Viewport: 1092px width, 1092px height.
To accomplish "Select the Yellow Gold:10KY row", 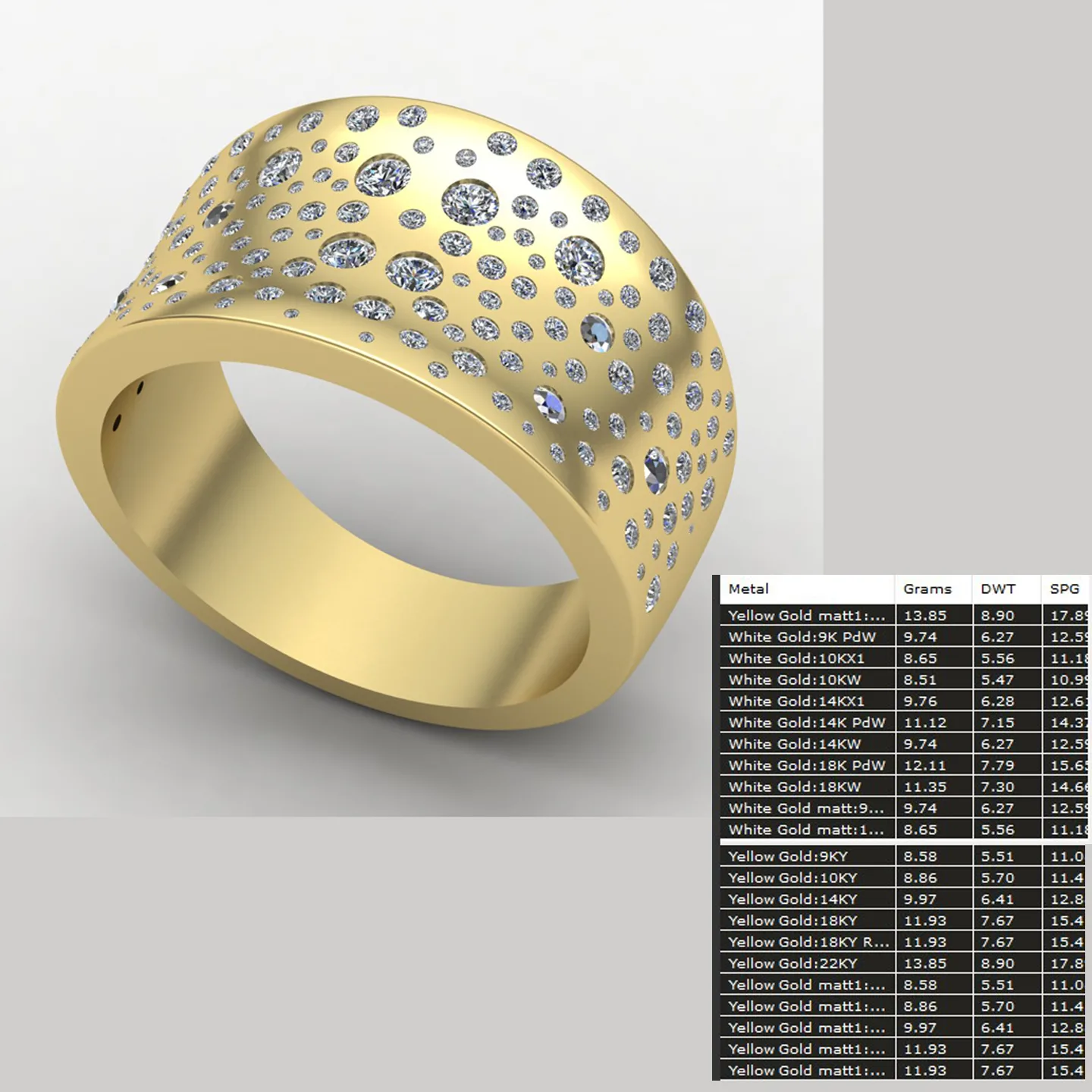I will (x=905, y=877).
